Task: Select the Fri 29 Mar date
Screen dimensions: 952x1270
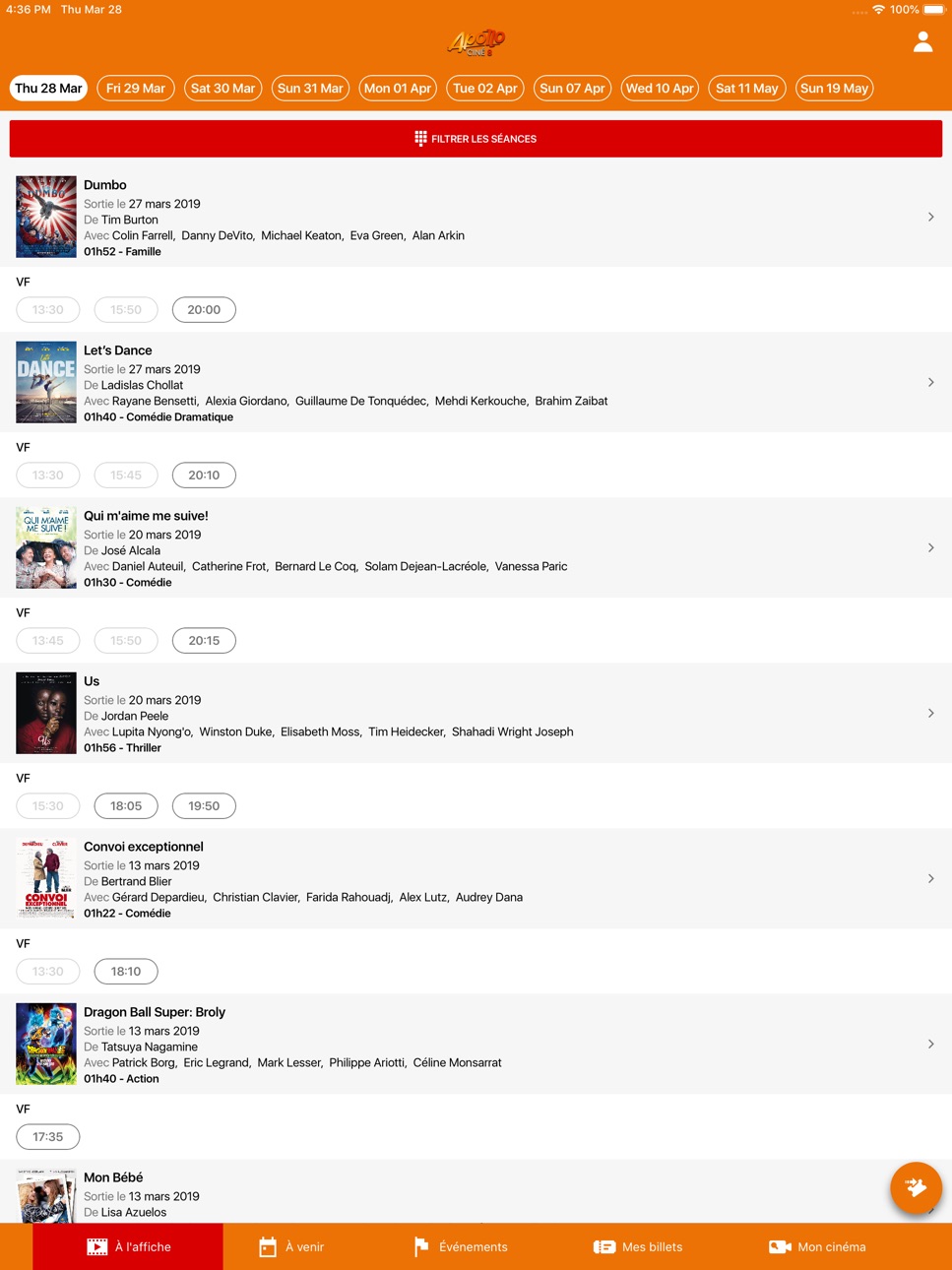Action: coord(136,89)
